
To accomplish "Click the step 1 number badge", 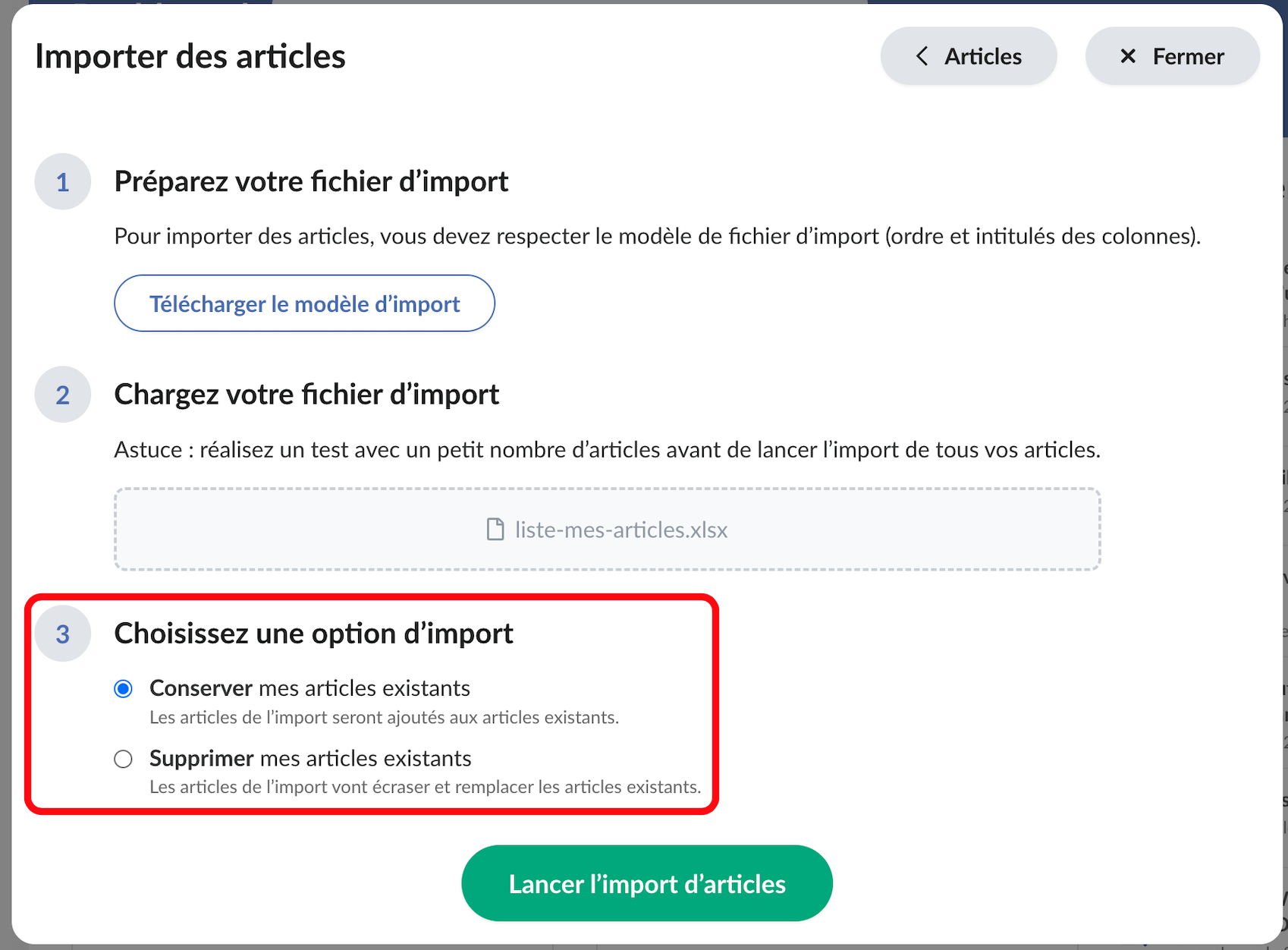I will (63, 182).
